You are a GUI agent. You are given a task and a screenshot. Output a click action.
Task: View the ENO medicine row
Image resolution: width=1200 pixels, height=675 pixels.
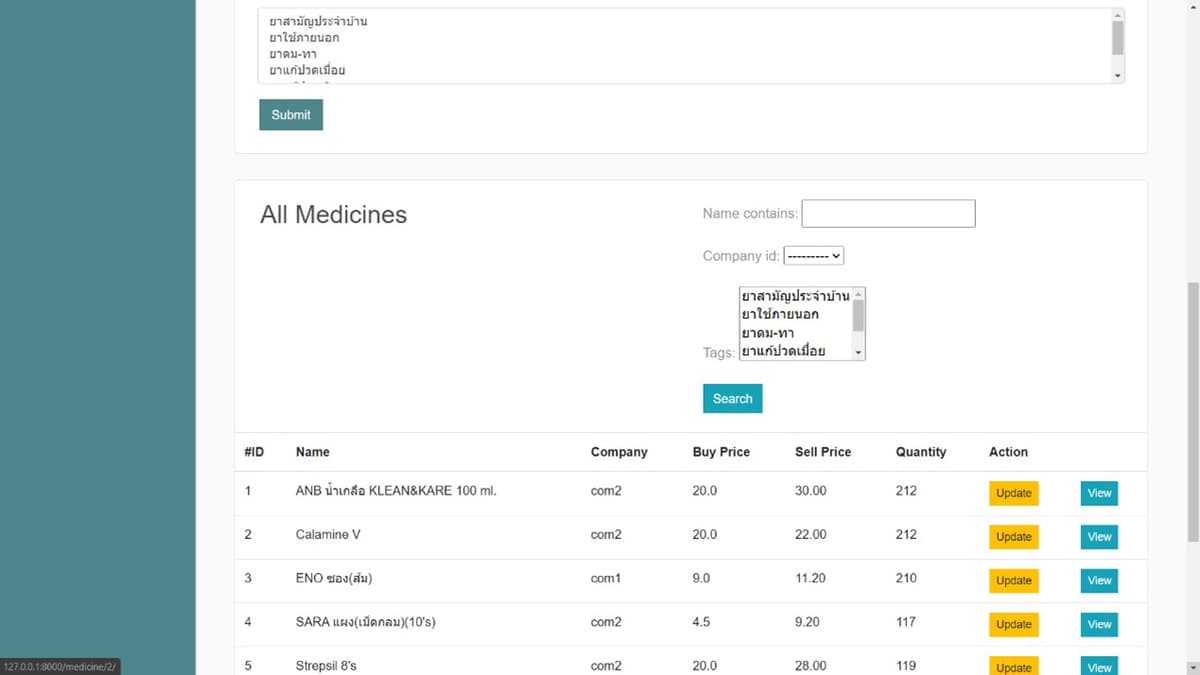point(1099,580)
